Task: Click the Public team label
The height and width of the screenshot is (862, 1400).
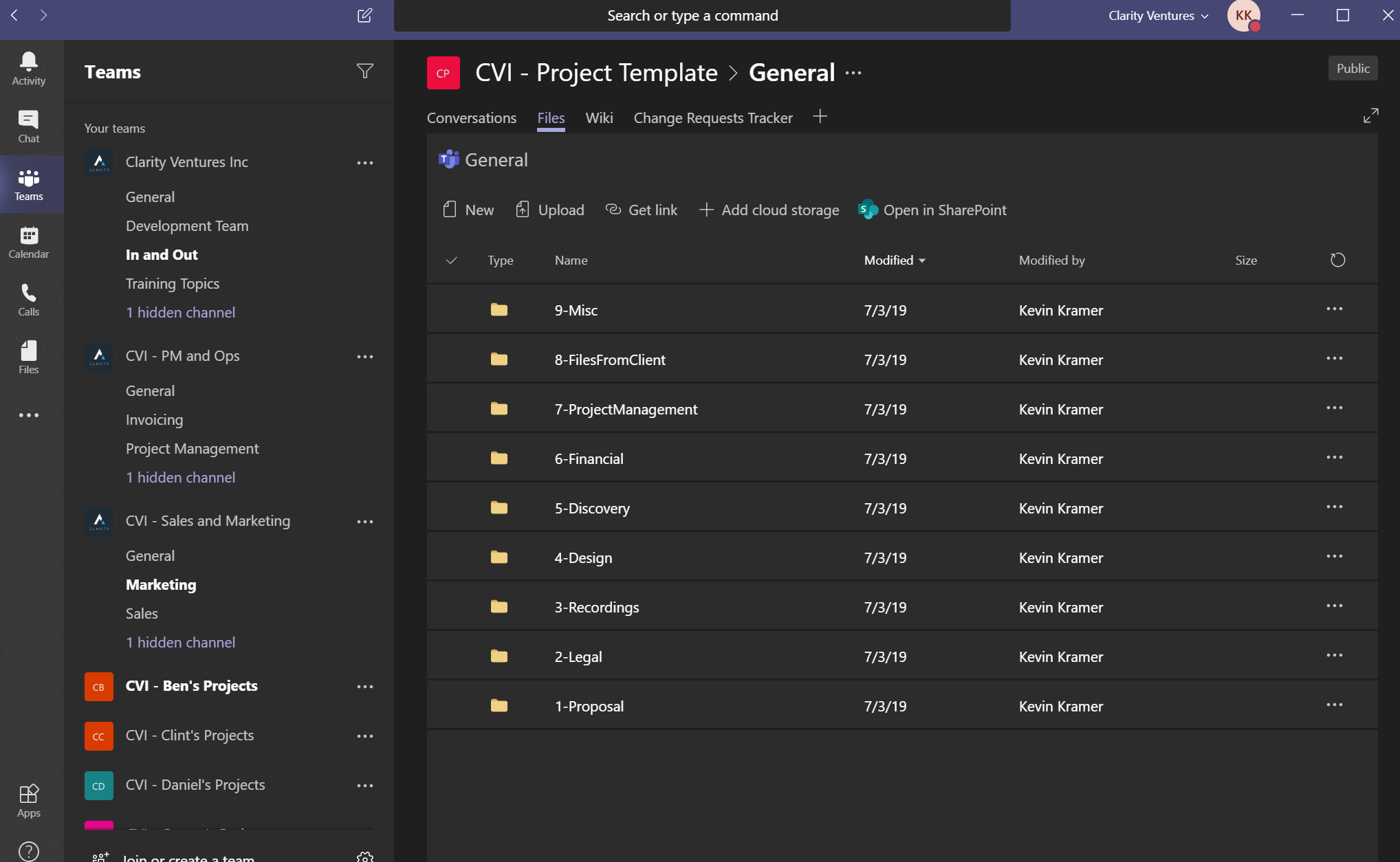Action: 1353,68
